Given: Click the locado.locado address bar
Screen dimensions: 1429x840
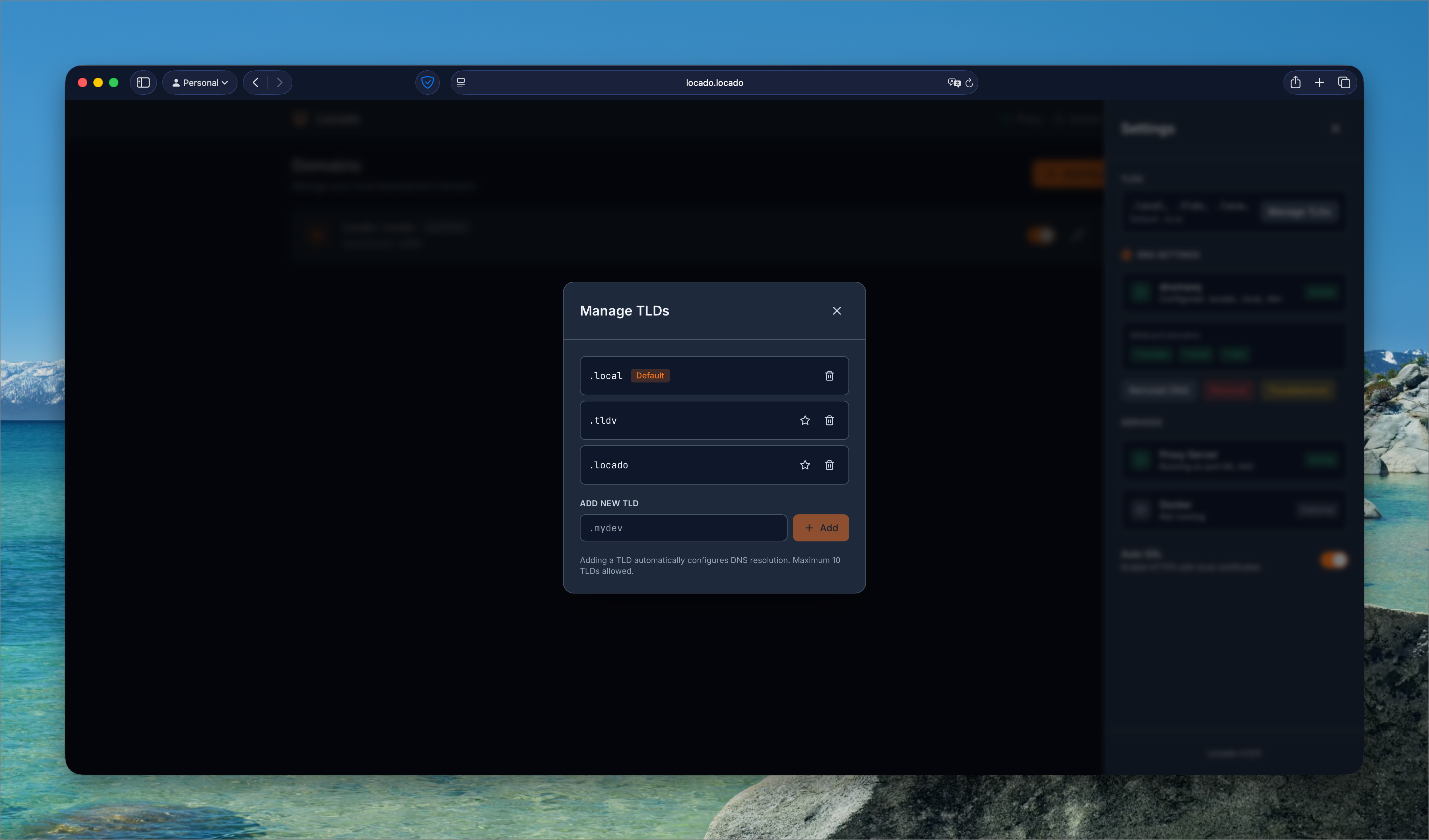Looking at the screenshot, I should click(x=714, y=83).
